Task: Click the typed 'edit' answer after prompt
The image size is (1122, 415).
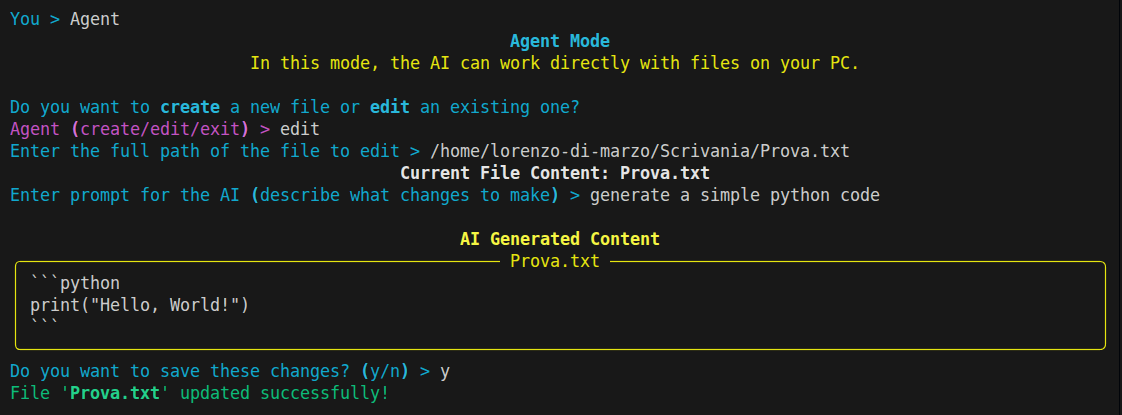Action: tap(300, 130)
